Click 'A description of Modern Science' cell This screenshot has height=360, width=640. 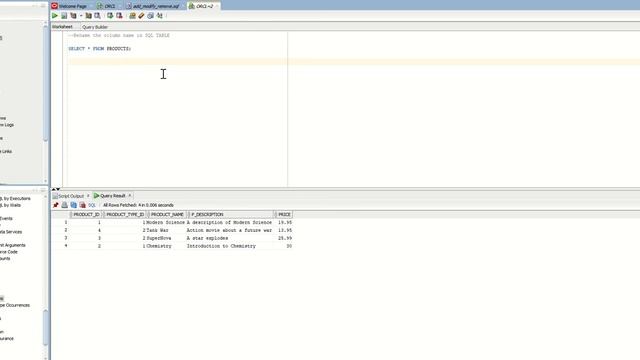pos(229,222)
